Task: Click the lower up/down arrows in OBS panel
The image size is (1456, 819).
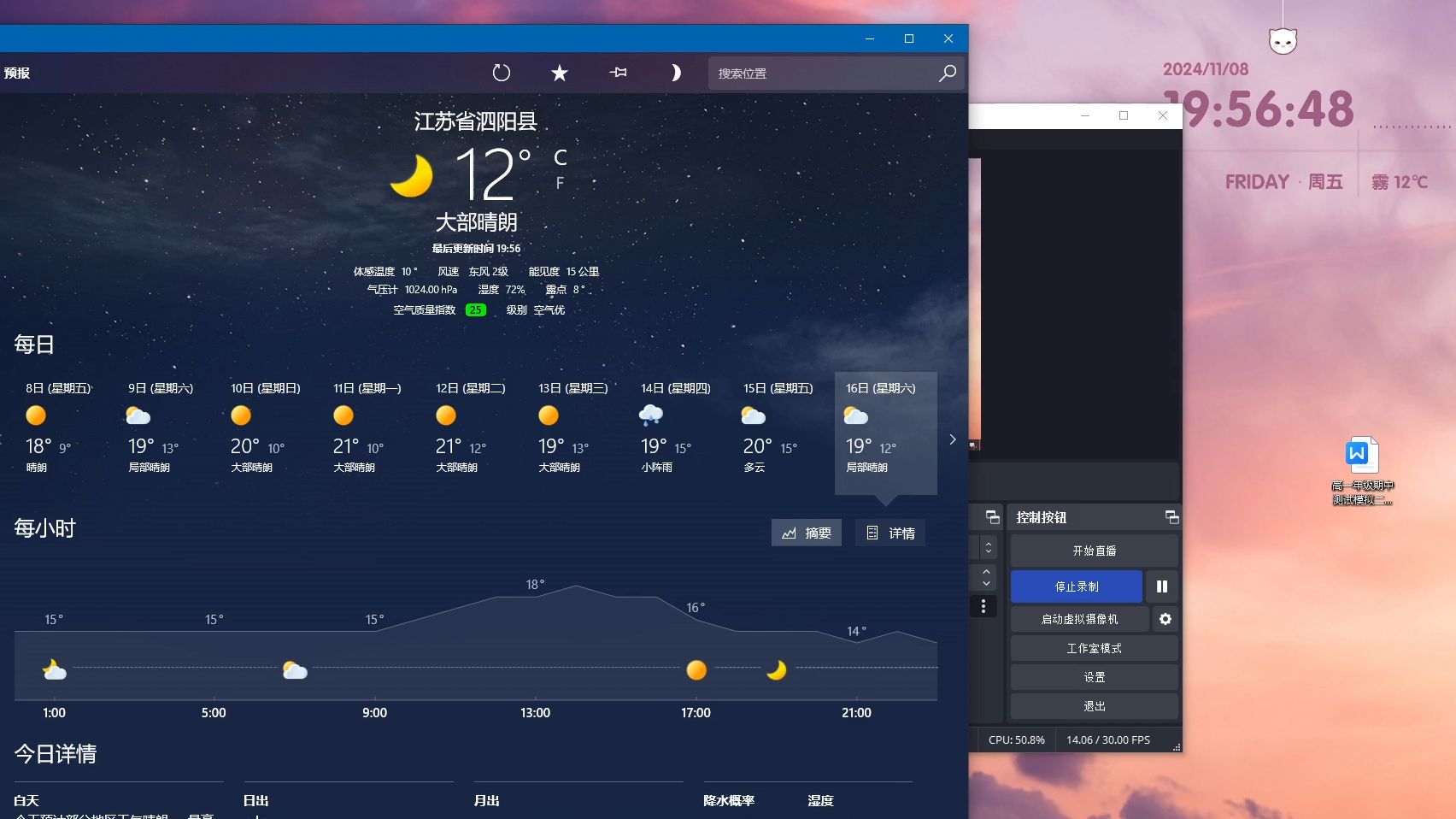Action: [x=987, y=577]
